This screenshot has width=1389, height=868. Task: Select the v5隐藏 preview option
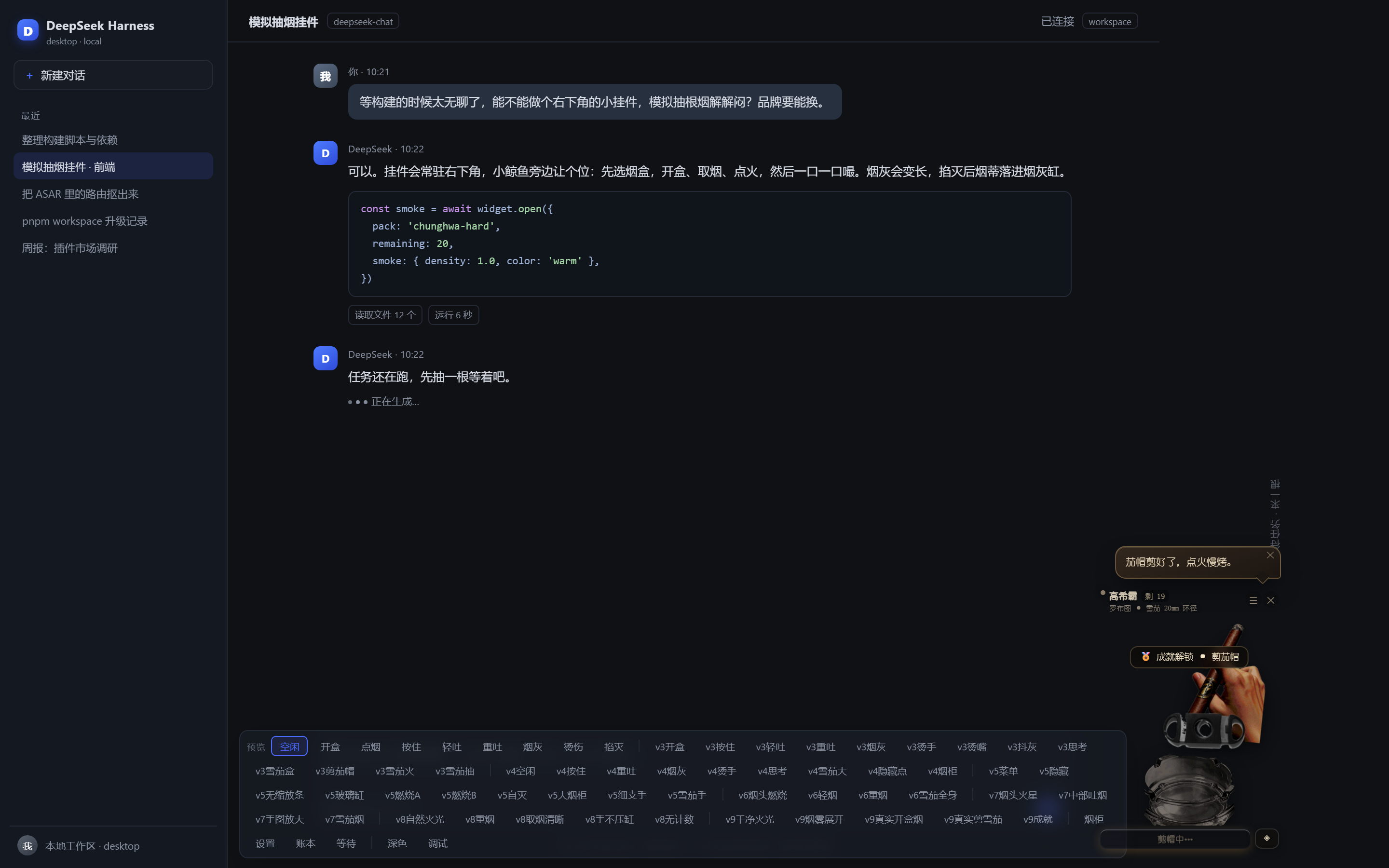tap(1054, 771)
